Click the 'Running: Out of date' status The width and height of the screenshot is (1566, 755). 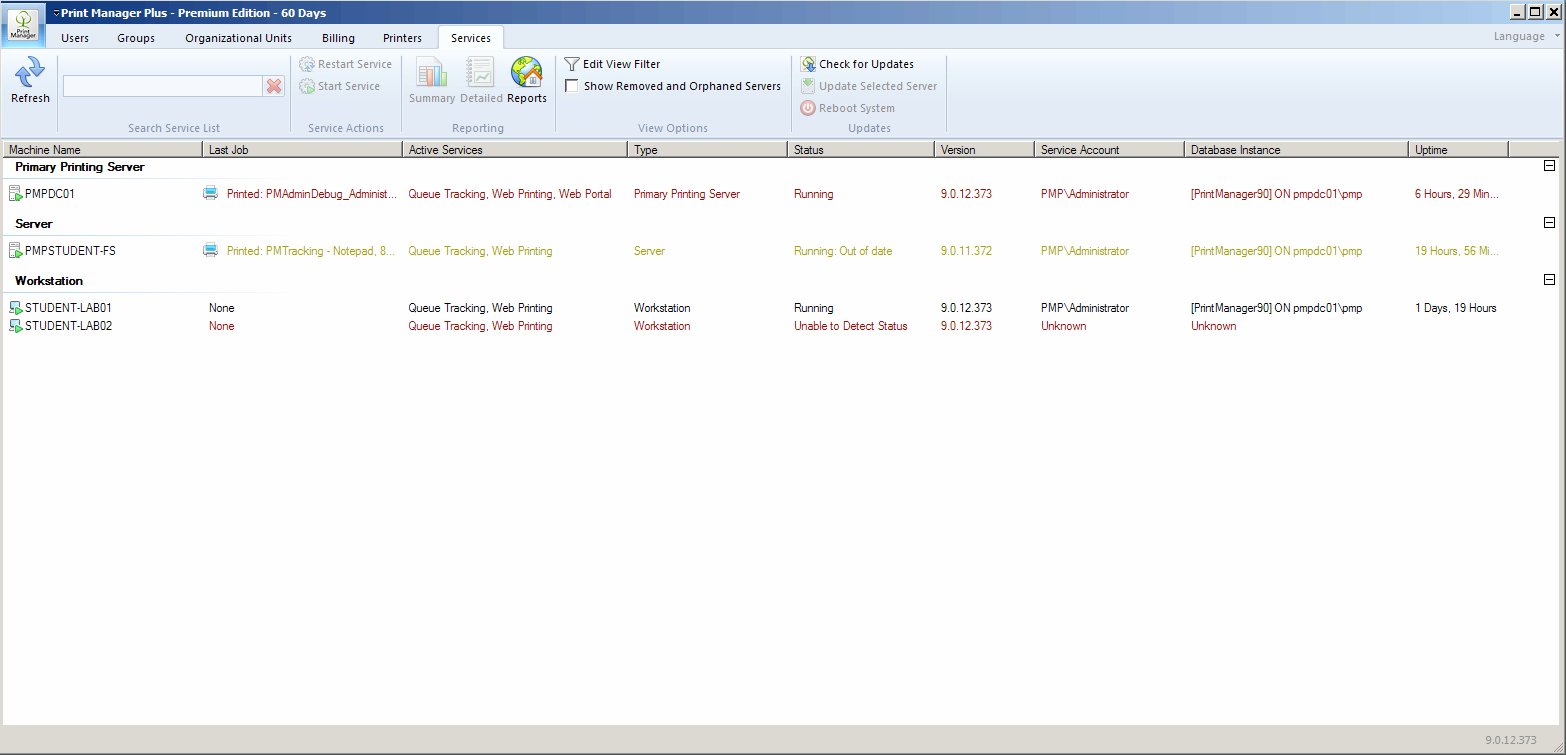click(843, 251)
